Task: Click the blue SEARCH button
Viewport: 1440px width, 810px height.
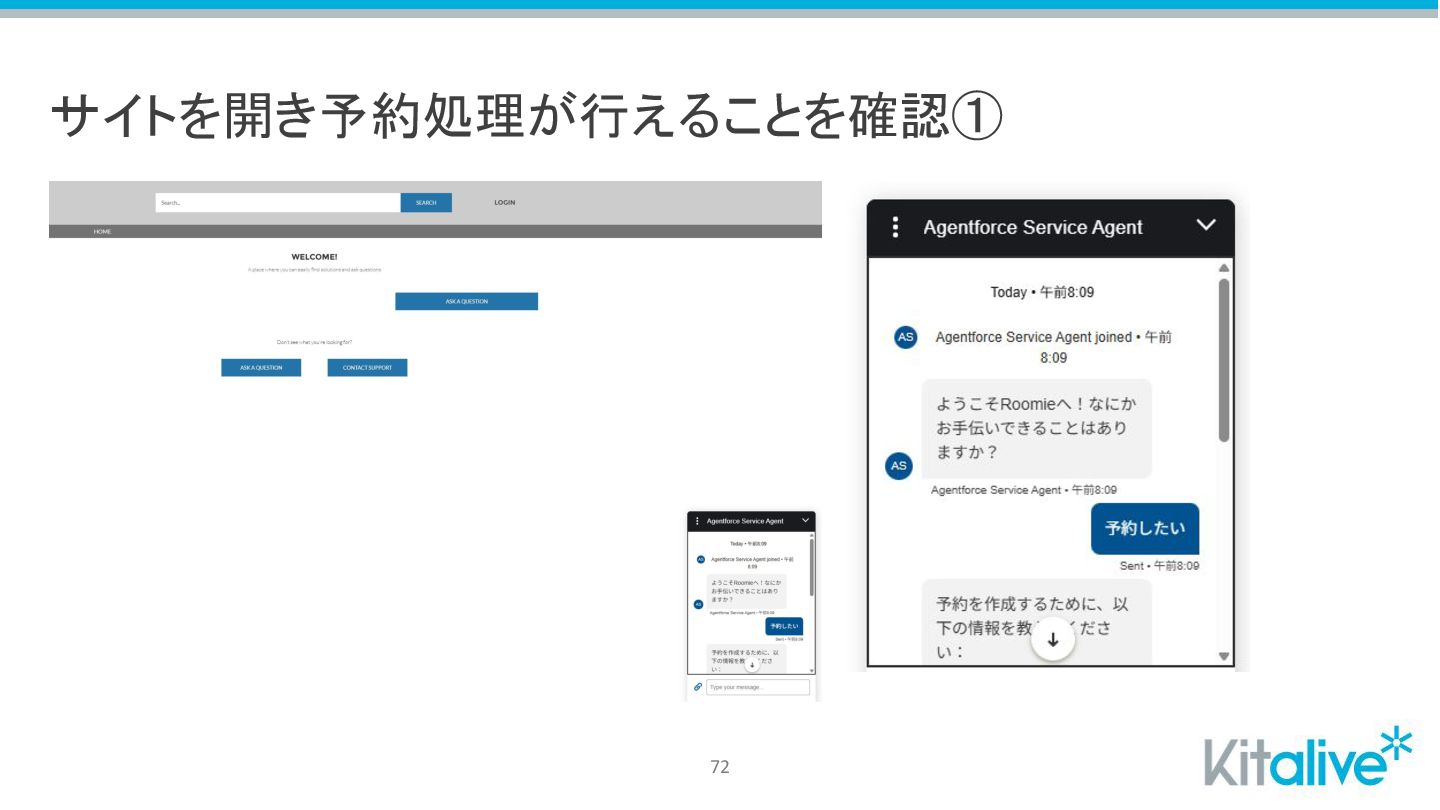Action: [426, 202]
